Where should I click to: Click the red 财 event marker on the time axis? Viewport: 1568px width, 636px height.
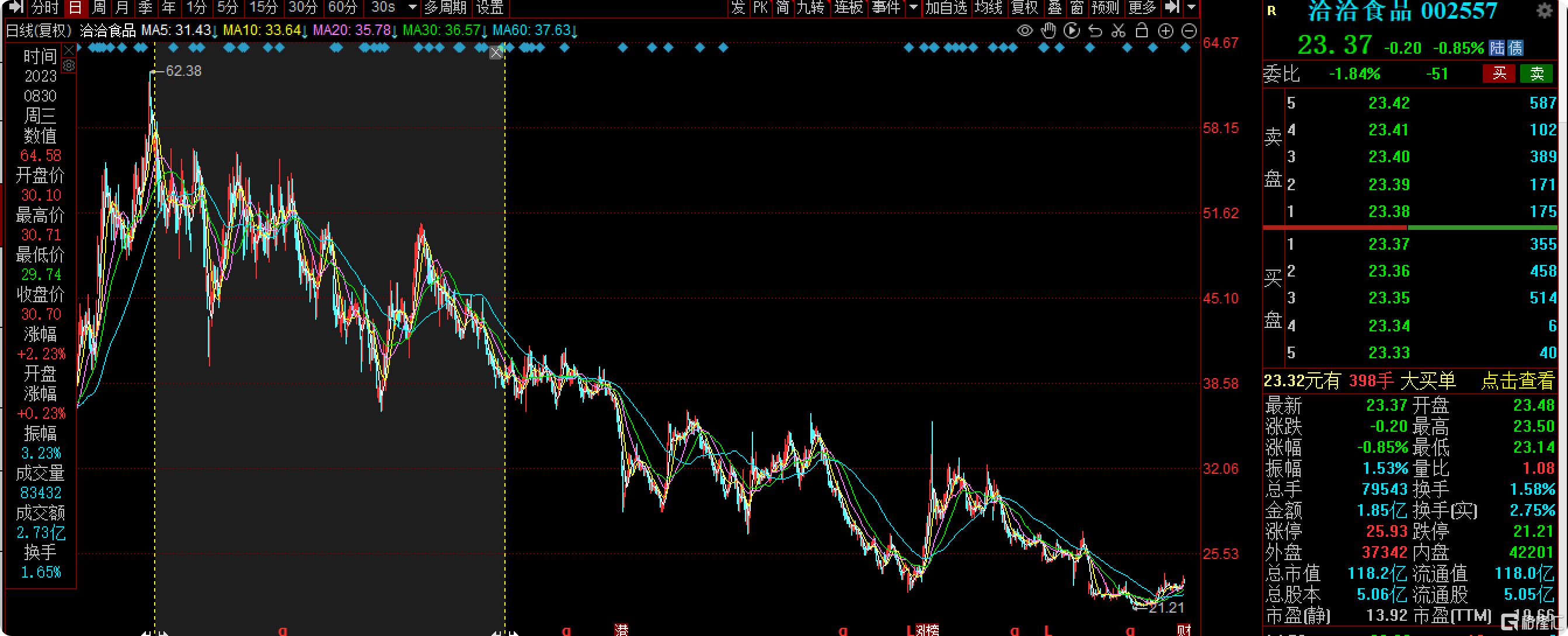pyautogui.click(x=1184, y=630)
